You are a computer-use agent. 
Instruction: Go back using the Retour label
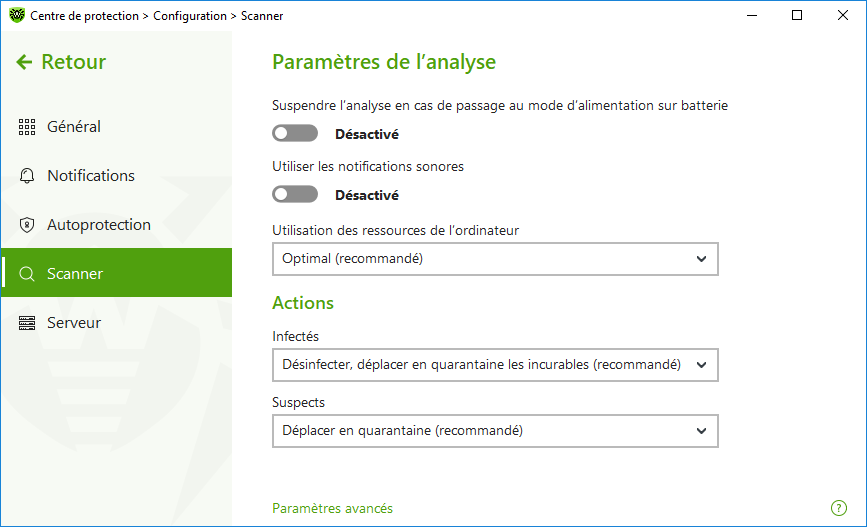[74, 62]
